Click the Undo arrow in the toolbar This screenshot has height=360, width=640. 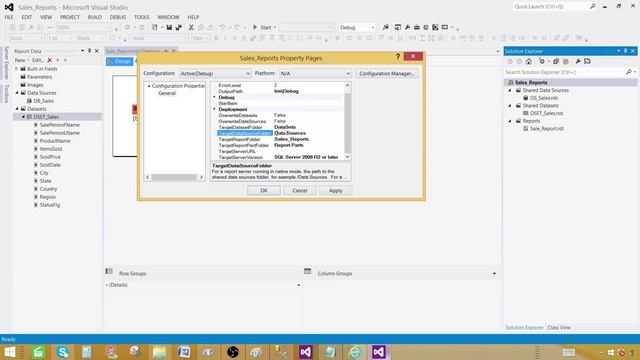[x=222, y=27]
